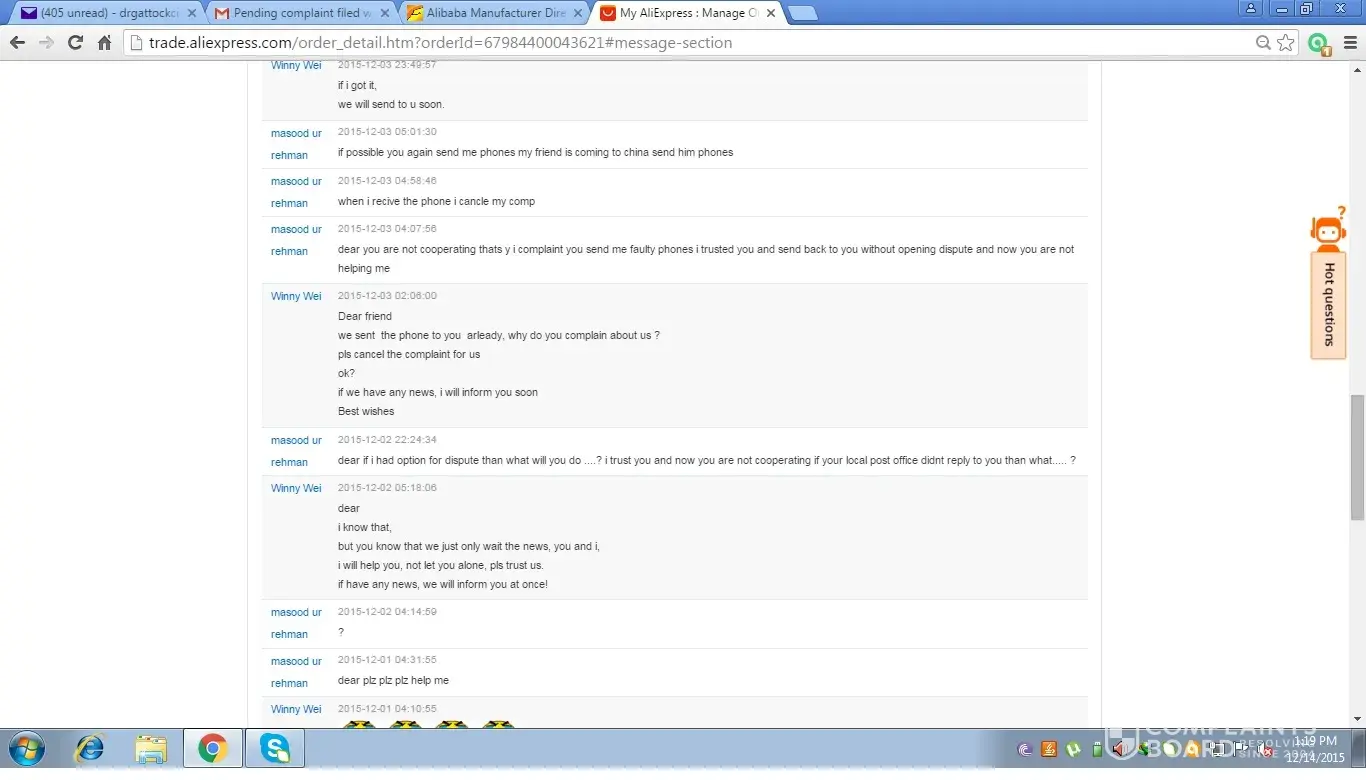Click the browser forward arrow
This screenshot has height=780, width=1366.
click(46, 43)
